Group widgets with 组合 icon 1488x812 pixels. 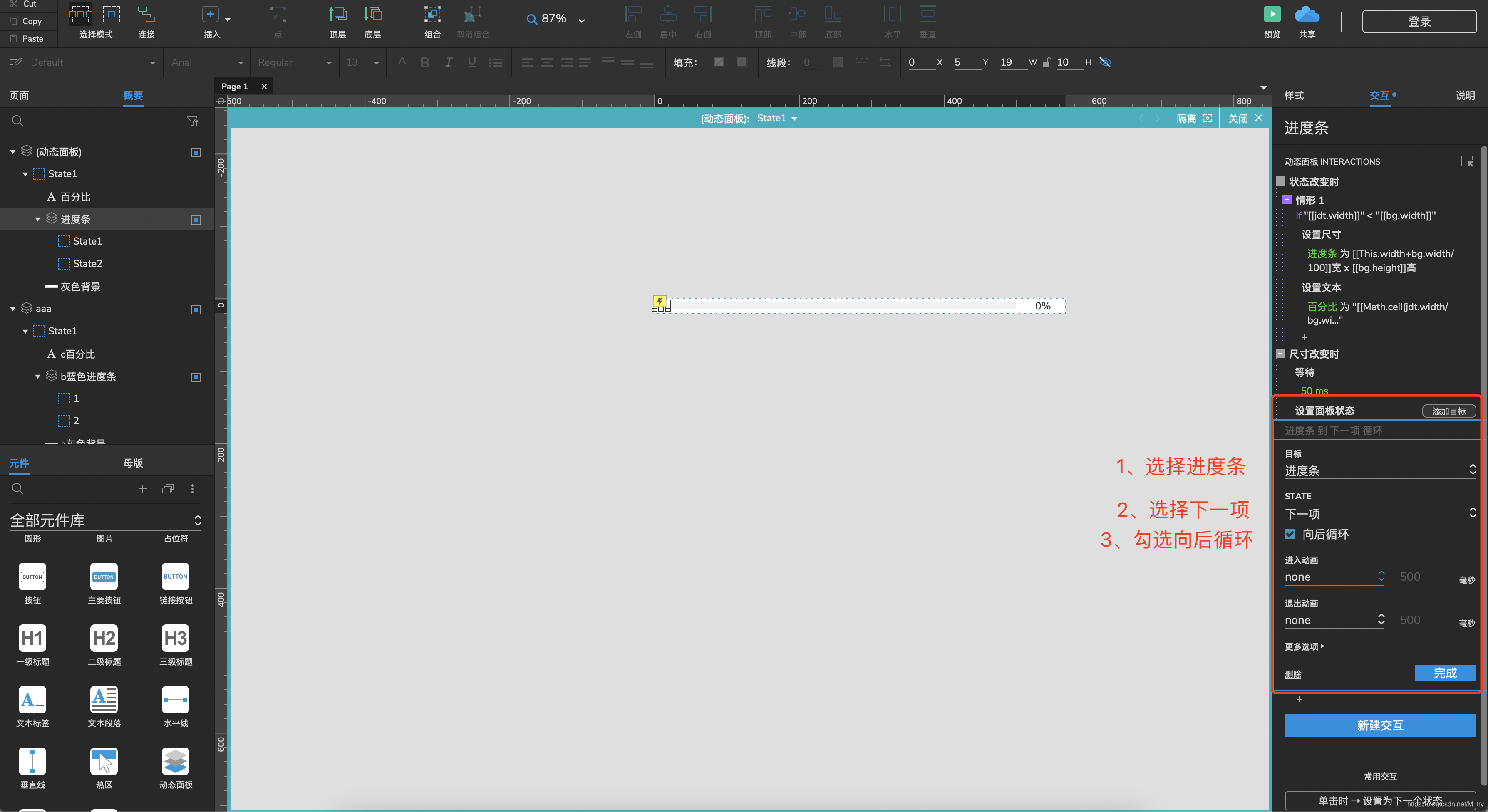point(432,14)
